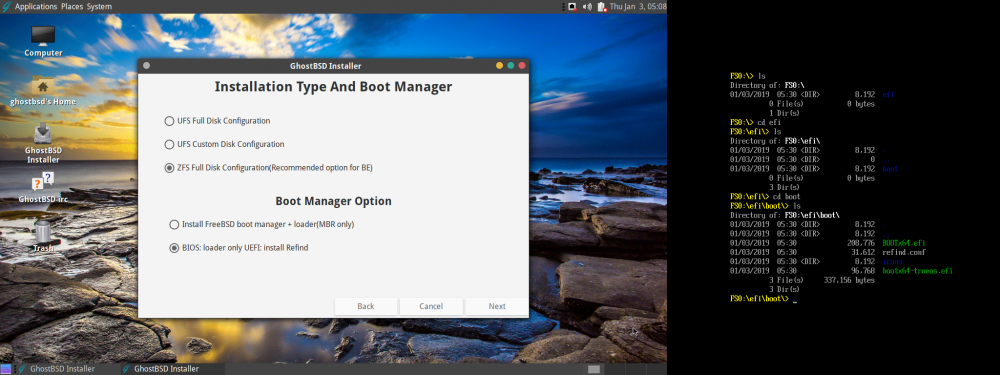
Task: Click the Back button
Action: (x=366, y=306)
